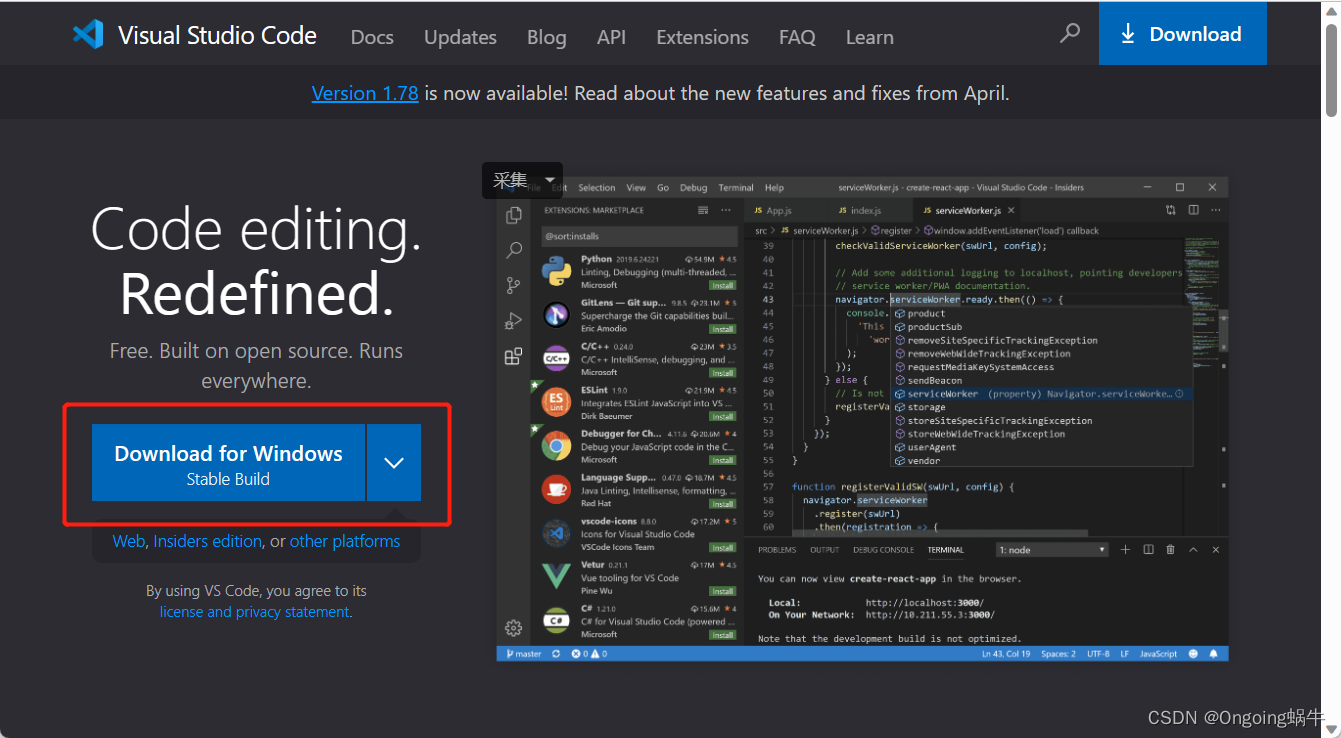The height and width of the screenshot is (738, 1341).
Task: Maximize terminal panel chevron up
Action: (x=1193, y=550)
